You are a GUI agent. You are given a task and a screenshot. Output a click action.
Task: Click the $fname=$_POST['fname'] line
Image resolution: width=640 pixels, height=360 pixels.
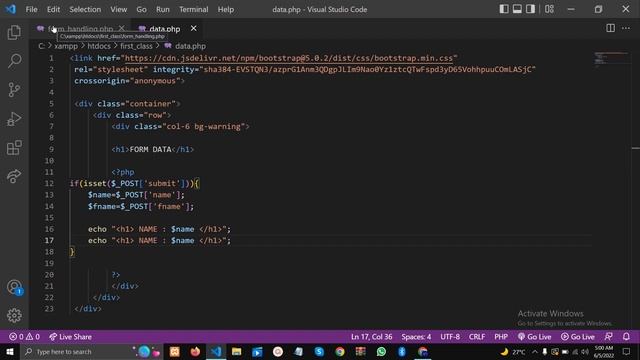click(x=141, y=207)
